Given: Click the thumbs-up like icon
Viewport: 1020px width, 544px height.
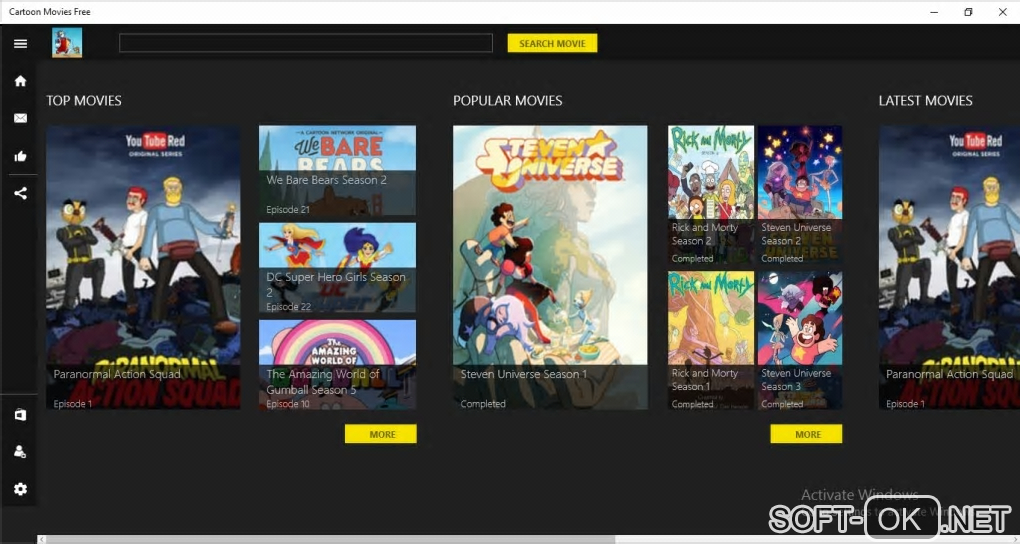Looking at the screenshot, I should pos(20,156).
